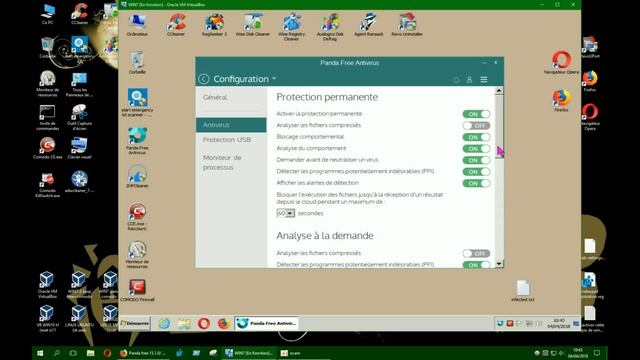The image size is (640, 360).
Task: Click the VM Démarrer start button
Action: pyautogui.click(x=135, y=323)
